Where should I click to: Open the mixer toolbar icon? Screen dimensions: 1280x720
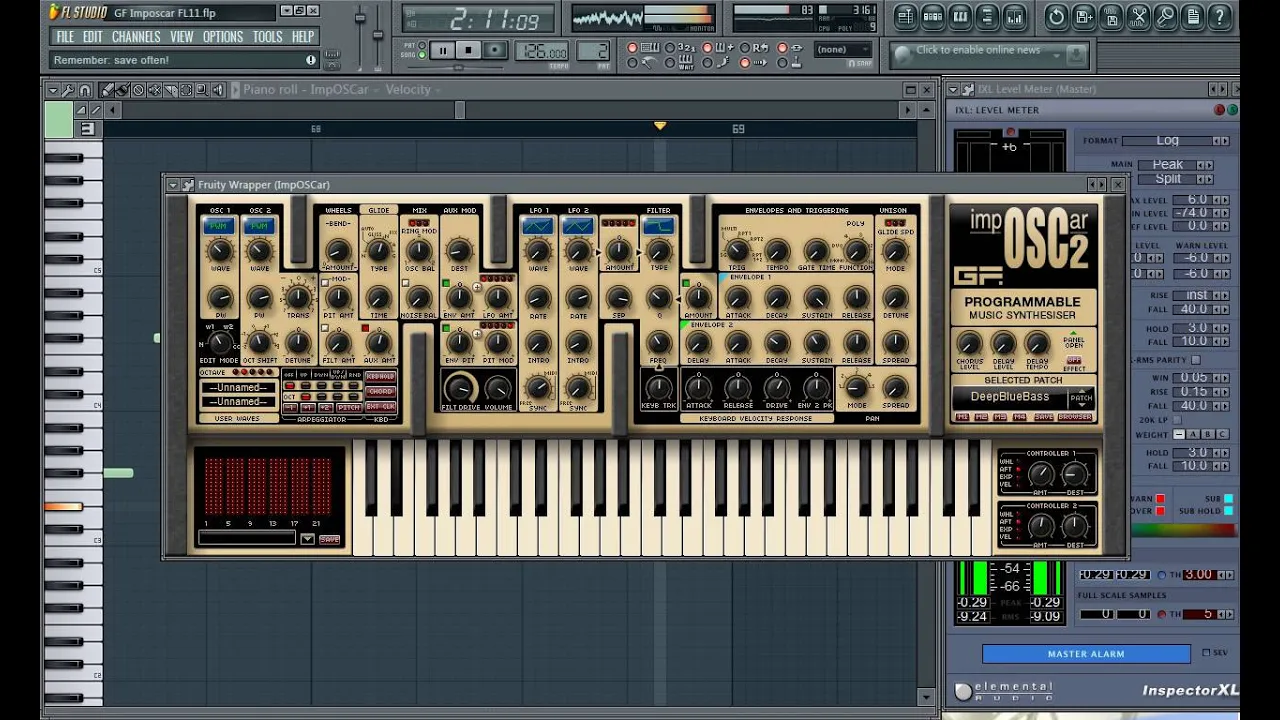pos(1015,16)
